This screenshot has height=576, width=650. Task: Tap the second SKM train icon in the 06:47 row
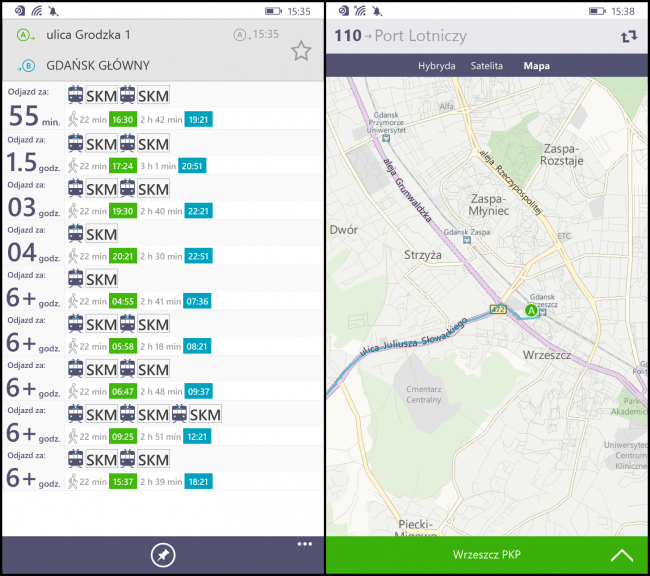(x=127, y=369)
